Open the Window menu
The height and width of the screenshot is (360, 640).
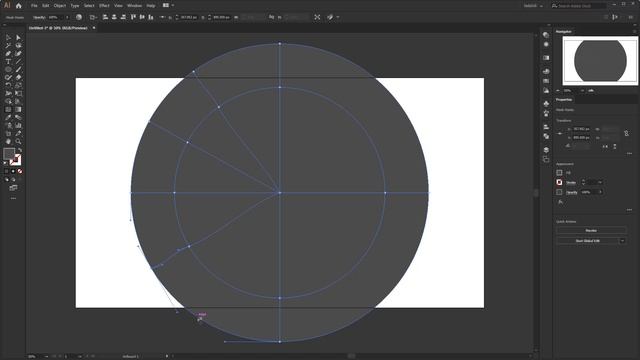pos(134,6)
